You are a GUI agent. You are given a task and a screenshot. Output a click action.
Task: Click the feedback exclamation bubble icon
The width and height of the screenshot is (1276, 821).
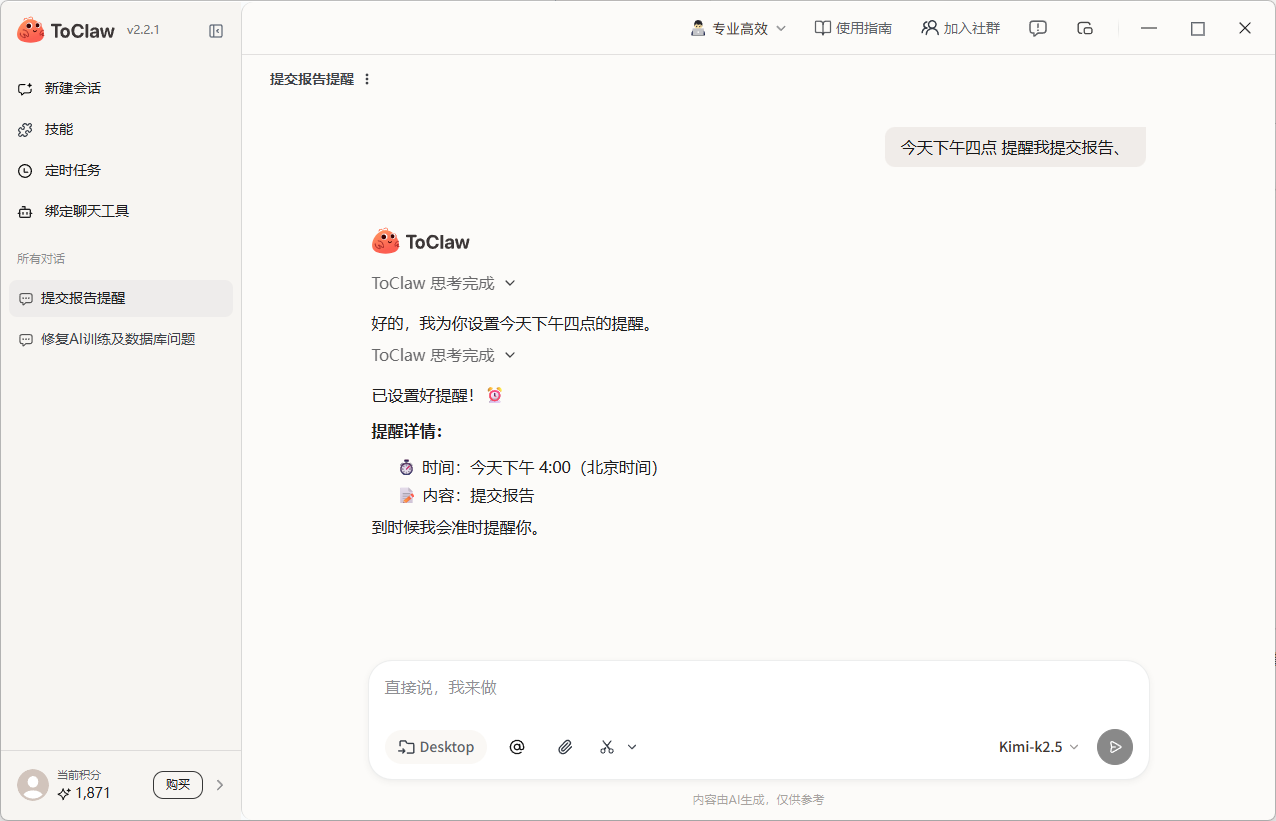click(1038, 28)
